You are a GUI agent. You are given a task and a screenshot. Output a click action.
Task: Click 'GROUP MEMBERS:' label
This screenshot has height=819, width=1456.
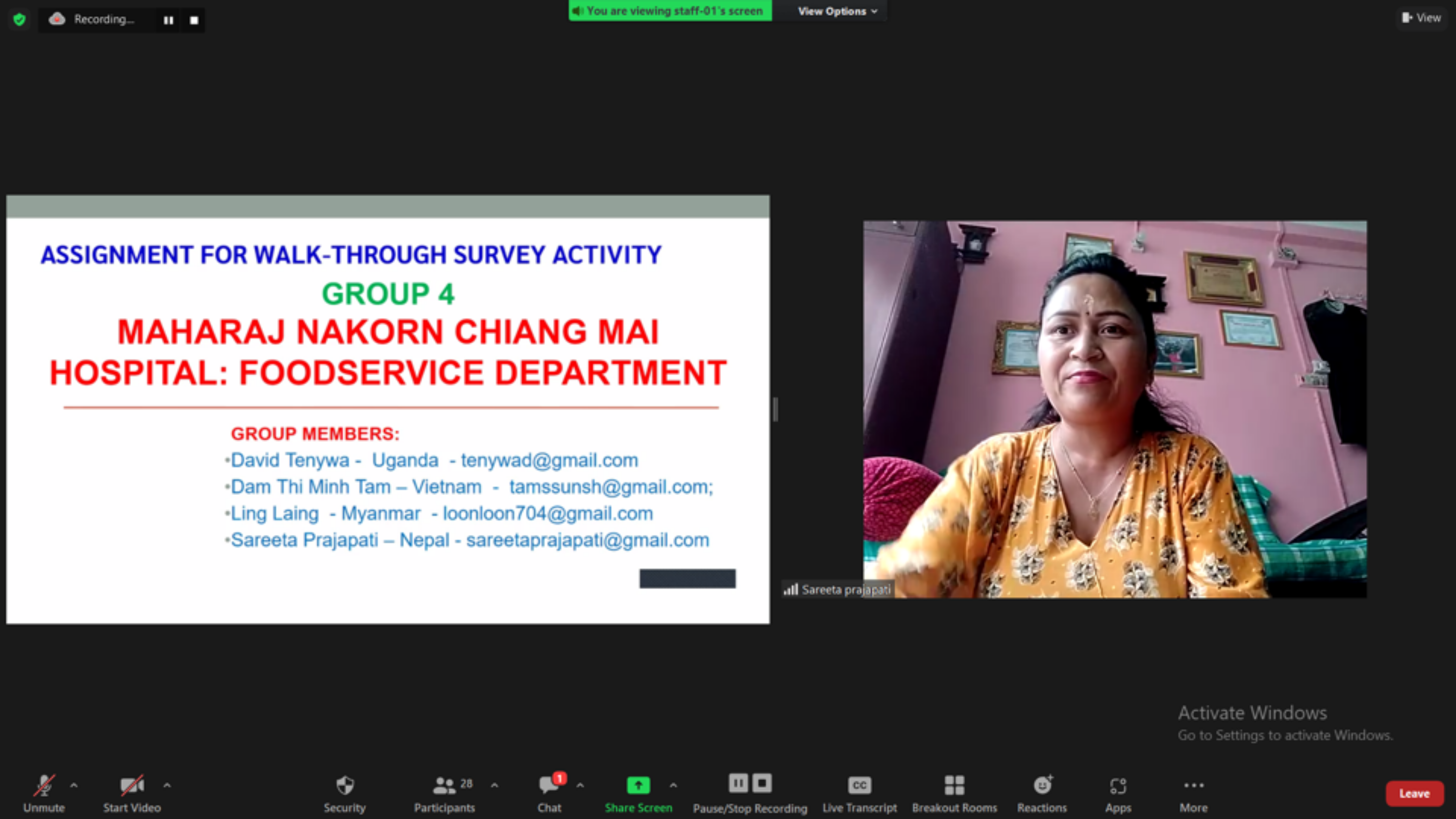point(315,434)
